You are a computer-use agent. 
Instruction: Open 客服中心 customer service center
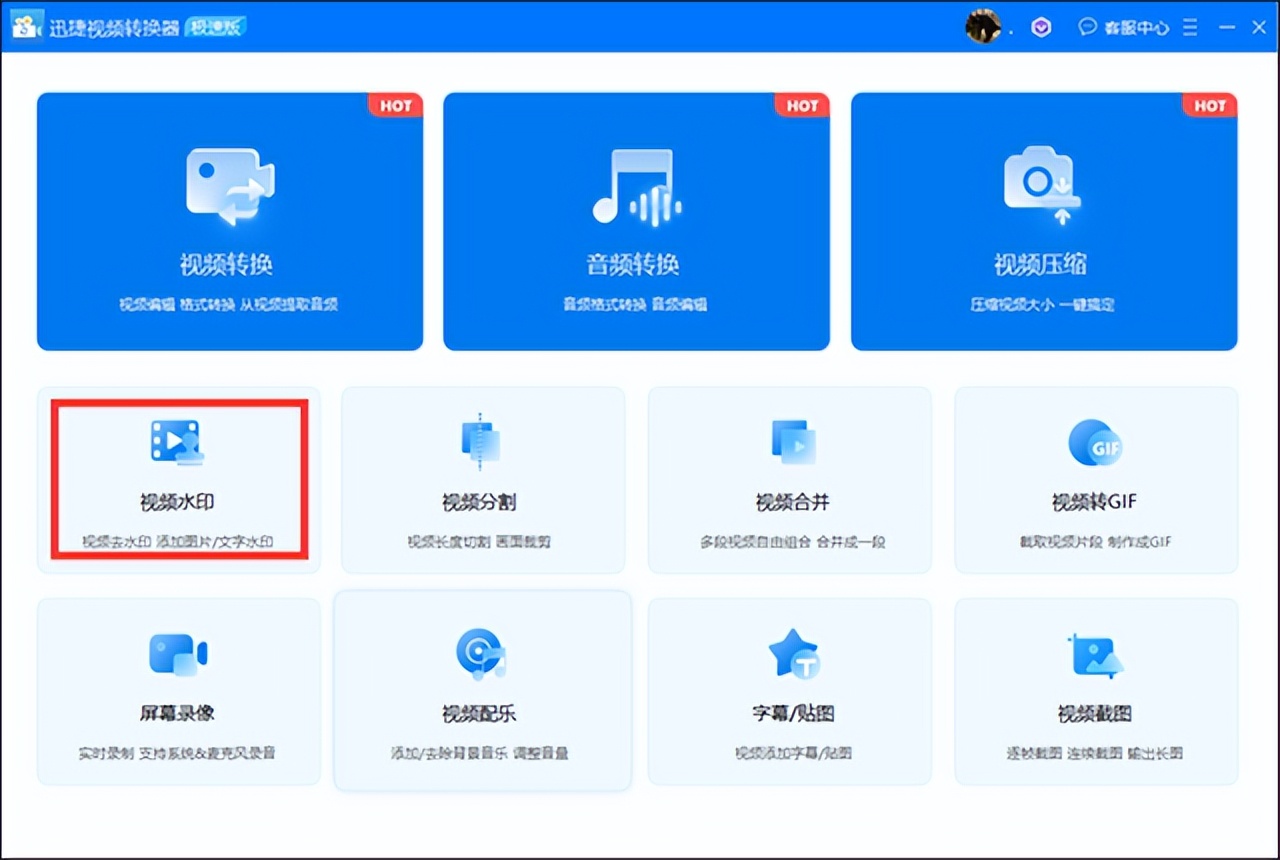1124,28
